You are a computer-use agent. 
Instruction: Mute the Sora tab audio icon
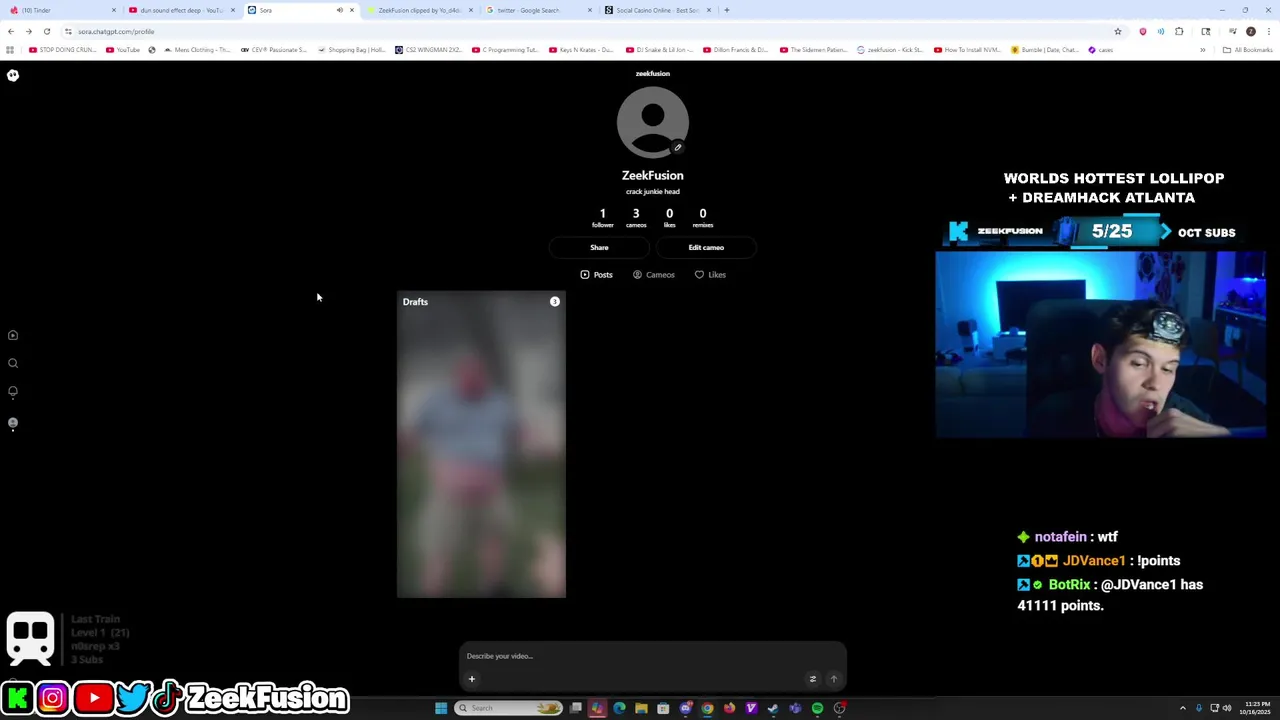click(x=340, y=10)
